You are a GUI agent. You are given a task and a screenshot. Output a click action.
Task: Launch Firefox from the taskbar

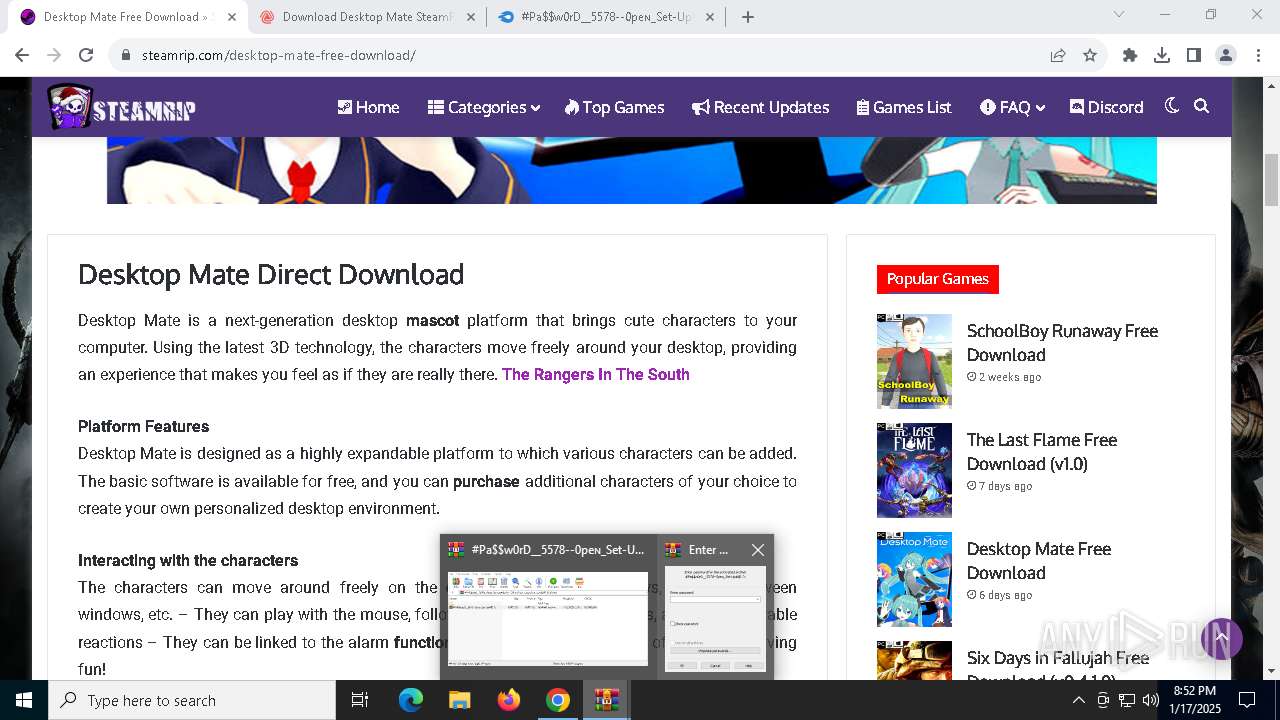pos(509,700)
